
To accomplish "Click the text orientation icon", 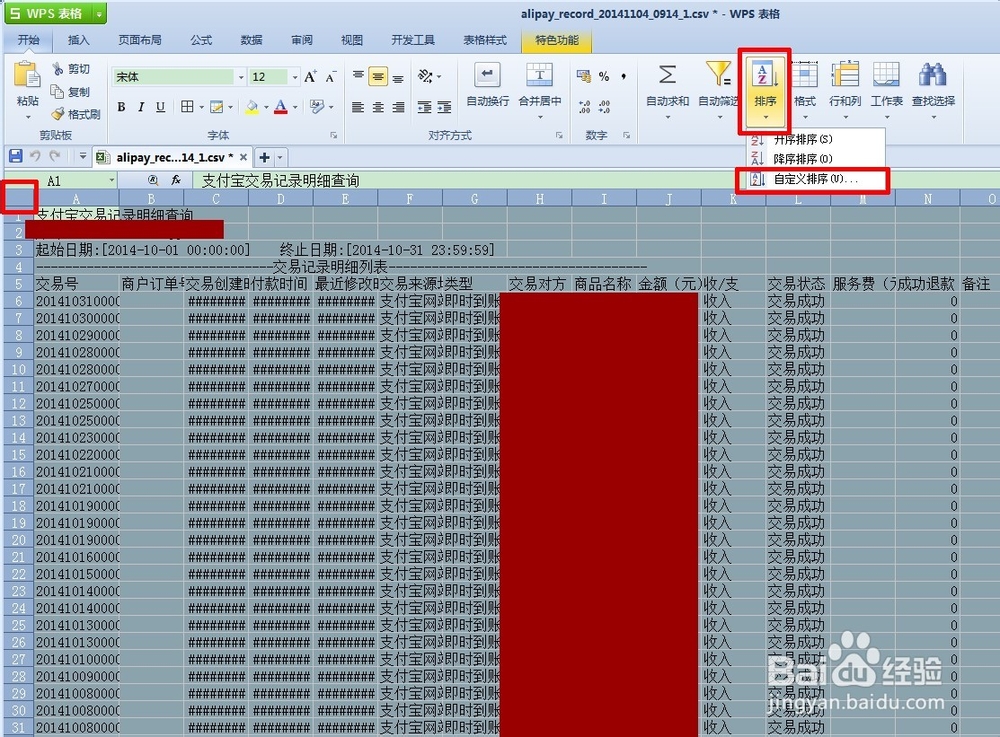I will tap(425, 77).
